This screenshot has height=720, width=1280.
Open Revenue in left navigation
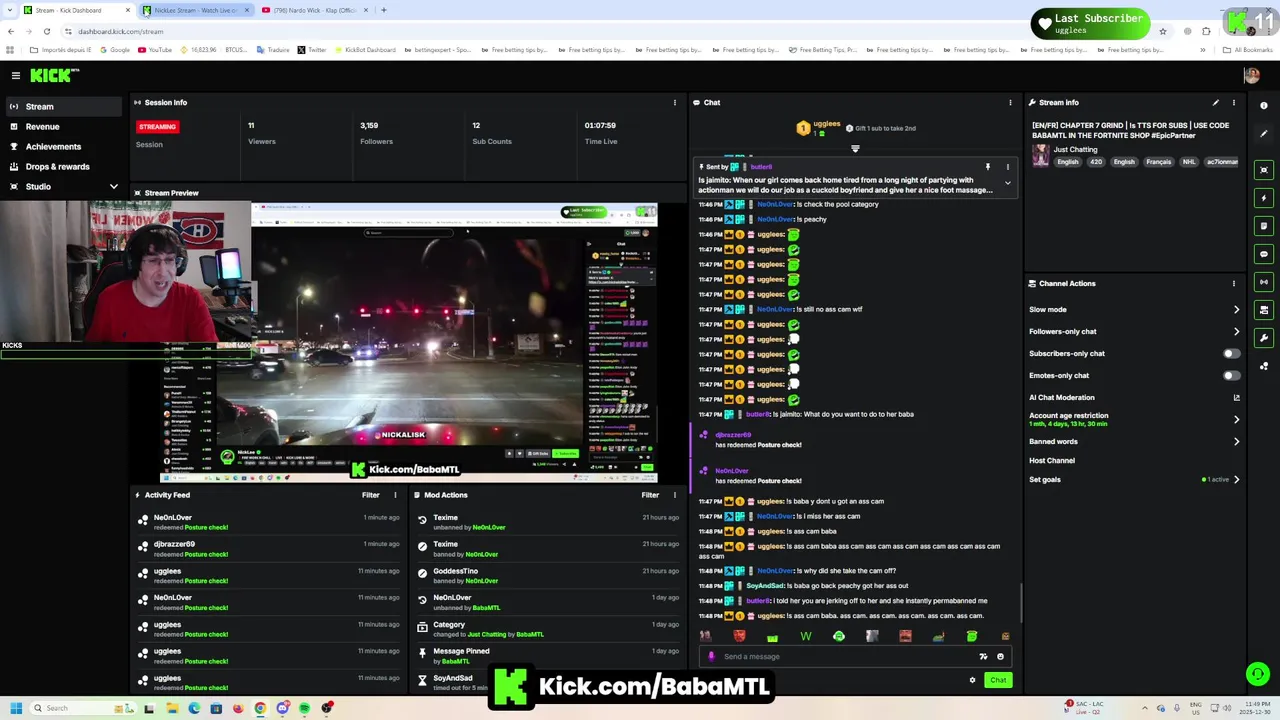62,127
